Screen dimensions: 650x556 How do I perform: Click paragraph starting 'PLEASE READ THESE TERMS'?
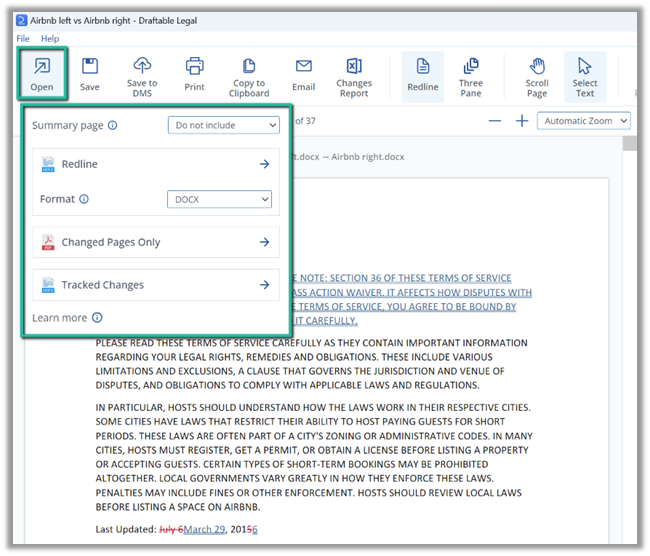[x=311, y=364]
